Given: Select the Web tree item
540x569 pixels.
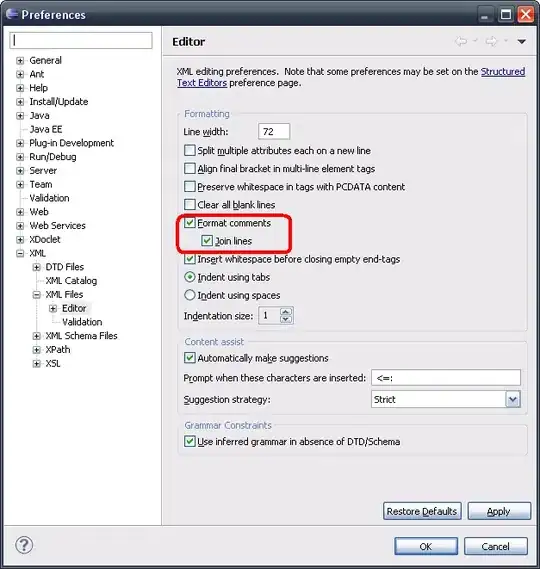Looking at the screenshot, I should coord(39,212).
